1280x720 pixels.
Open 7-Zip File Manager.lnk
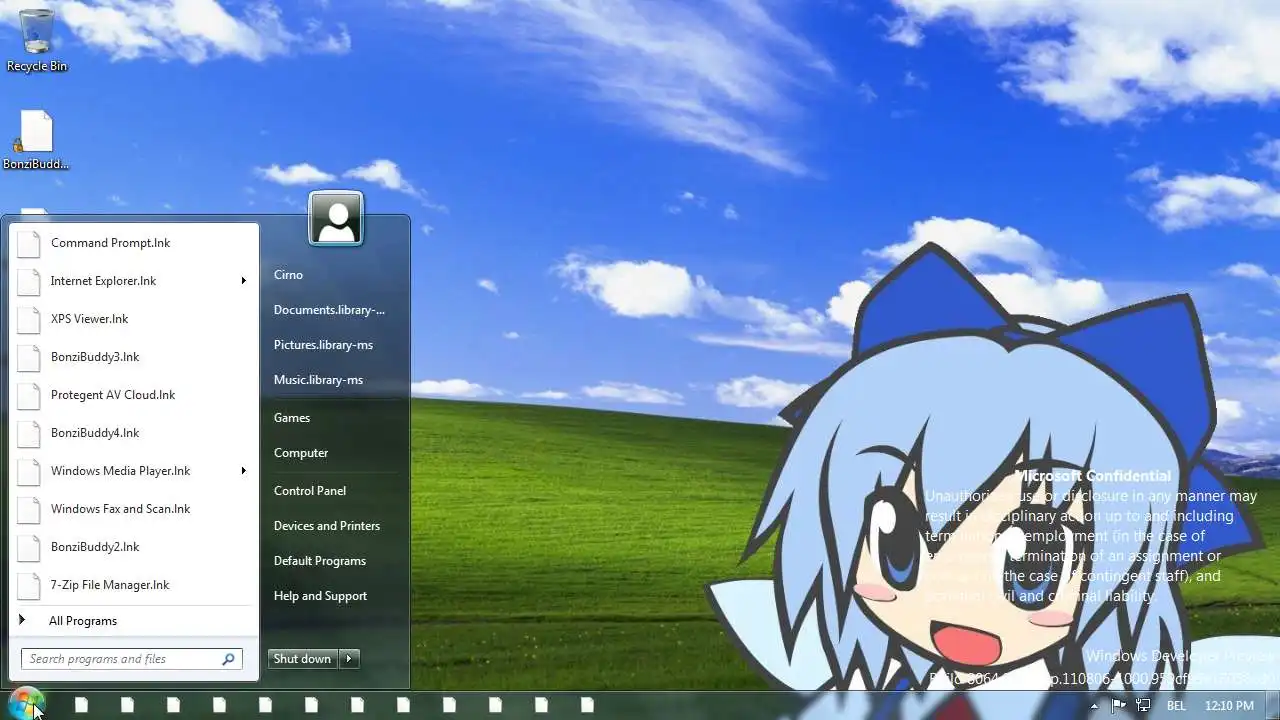[x=134, y=585]
